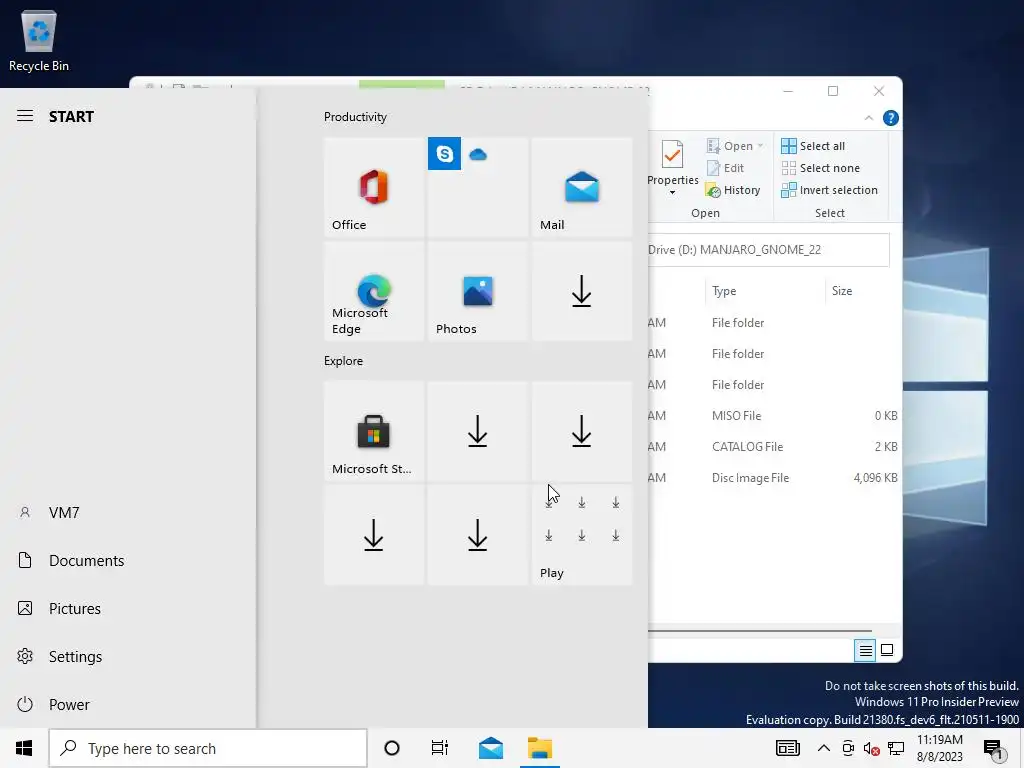Expand the Start hamburger menu

pos(25,116)
